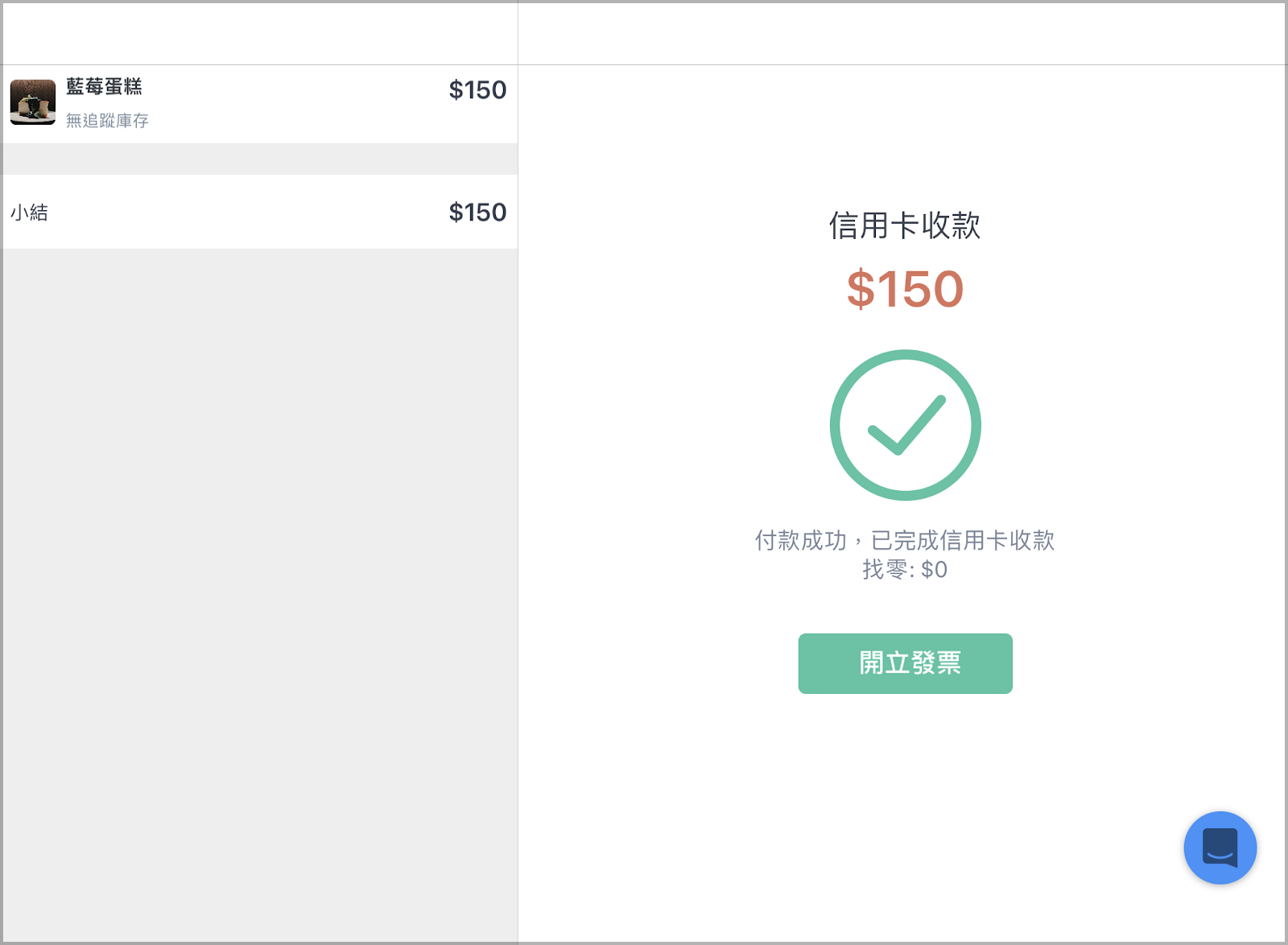
Task: Click the subtotal $150 amount
Action: pyautogui.click(x=477, y=213)
